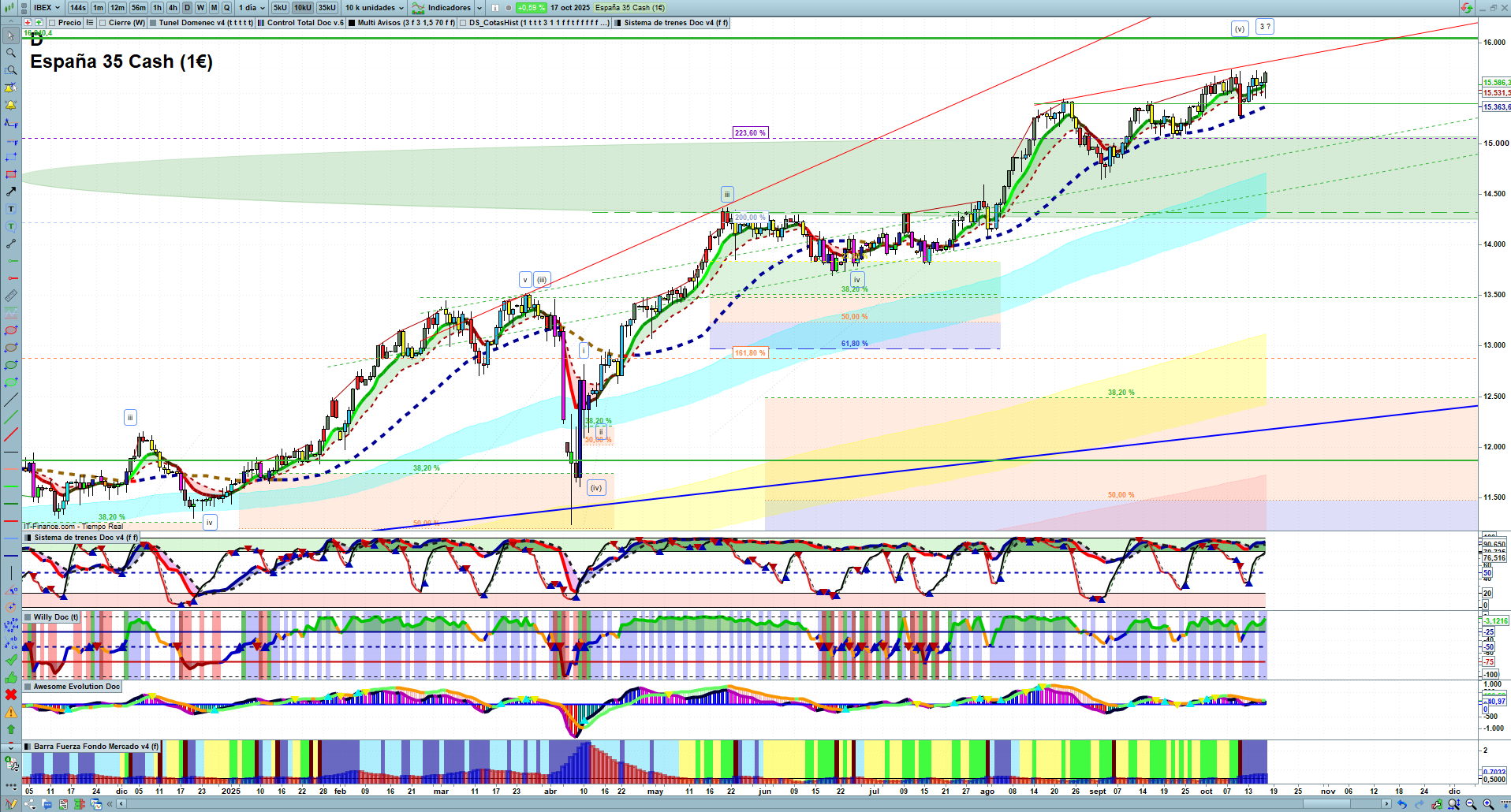
Task: Toggle the DS_CotasHist indicator checkbox
Action: click(463, 23)
